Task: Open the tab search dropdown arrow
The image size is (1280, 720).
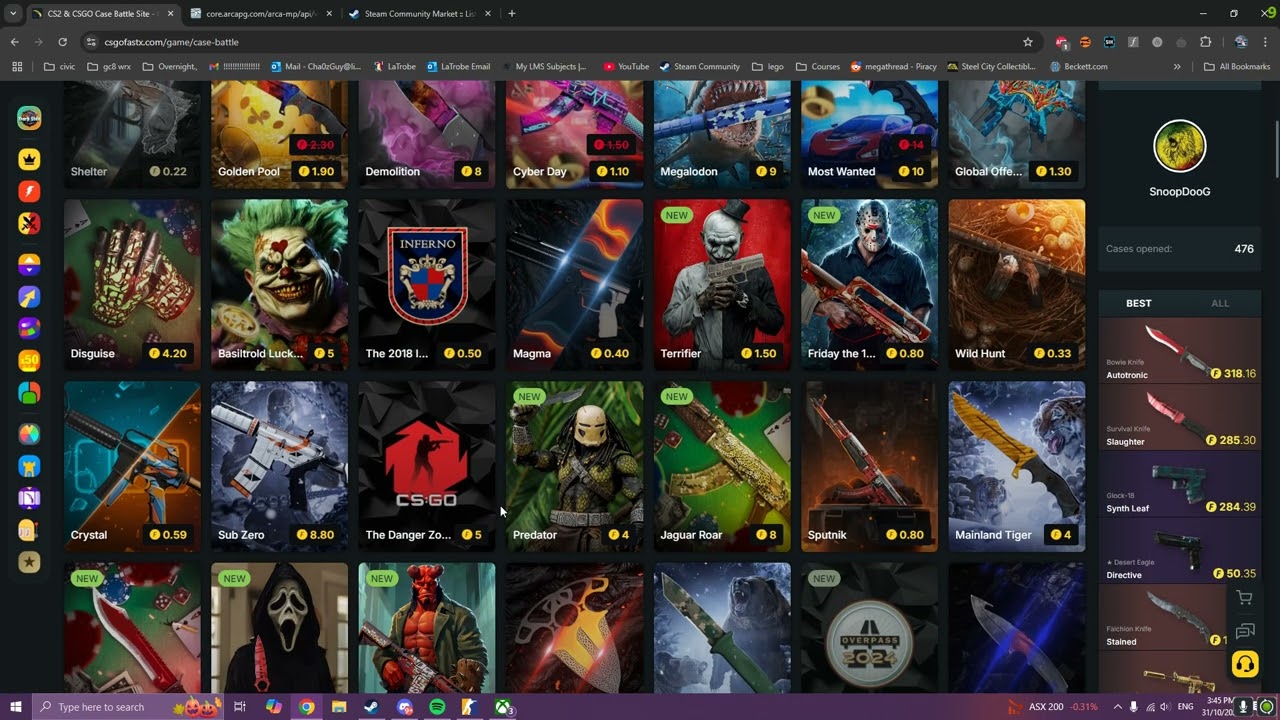Action: (x=12, y=14)
